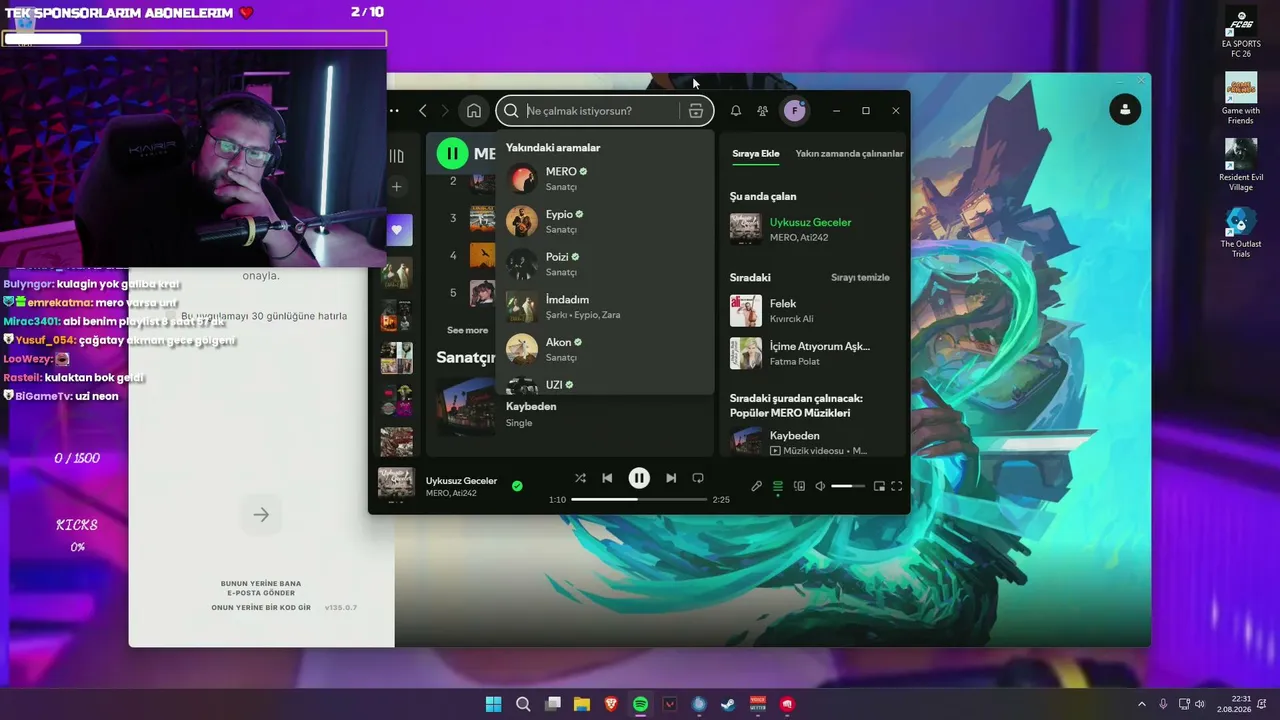Go back with the left chevron arrow

(423, 111)
